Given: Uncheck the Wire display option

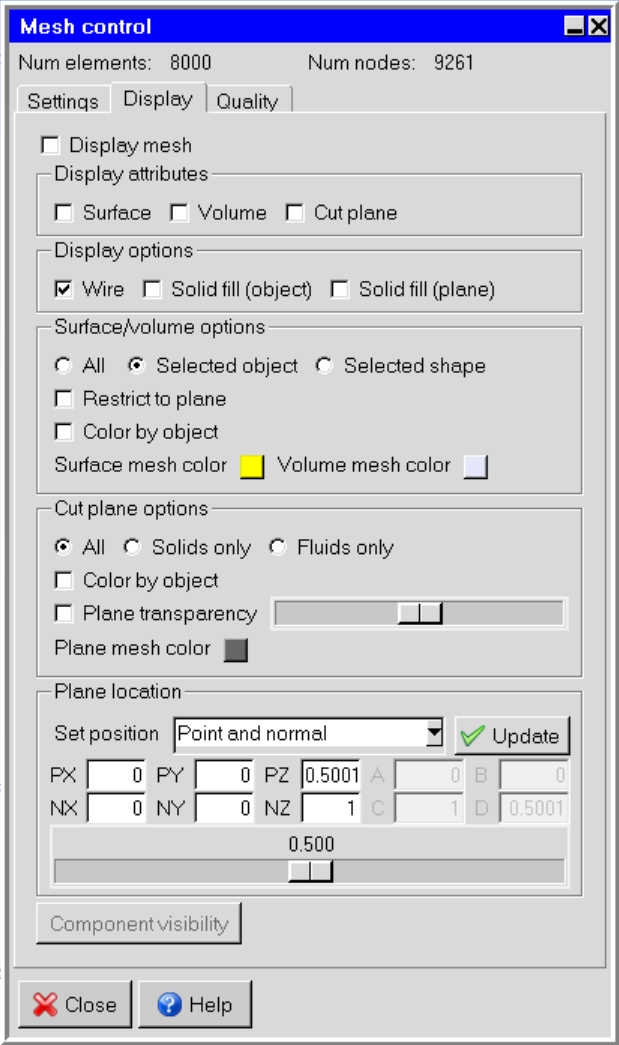Looking at the screenshot, I should click(x=64, y=290).
